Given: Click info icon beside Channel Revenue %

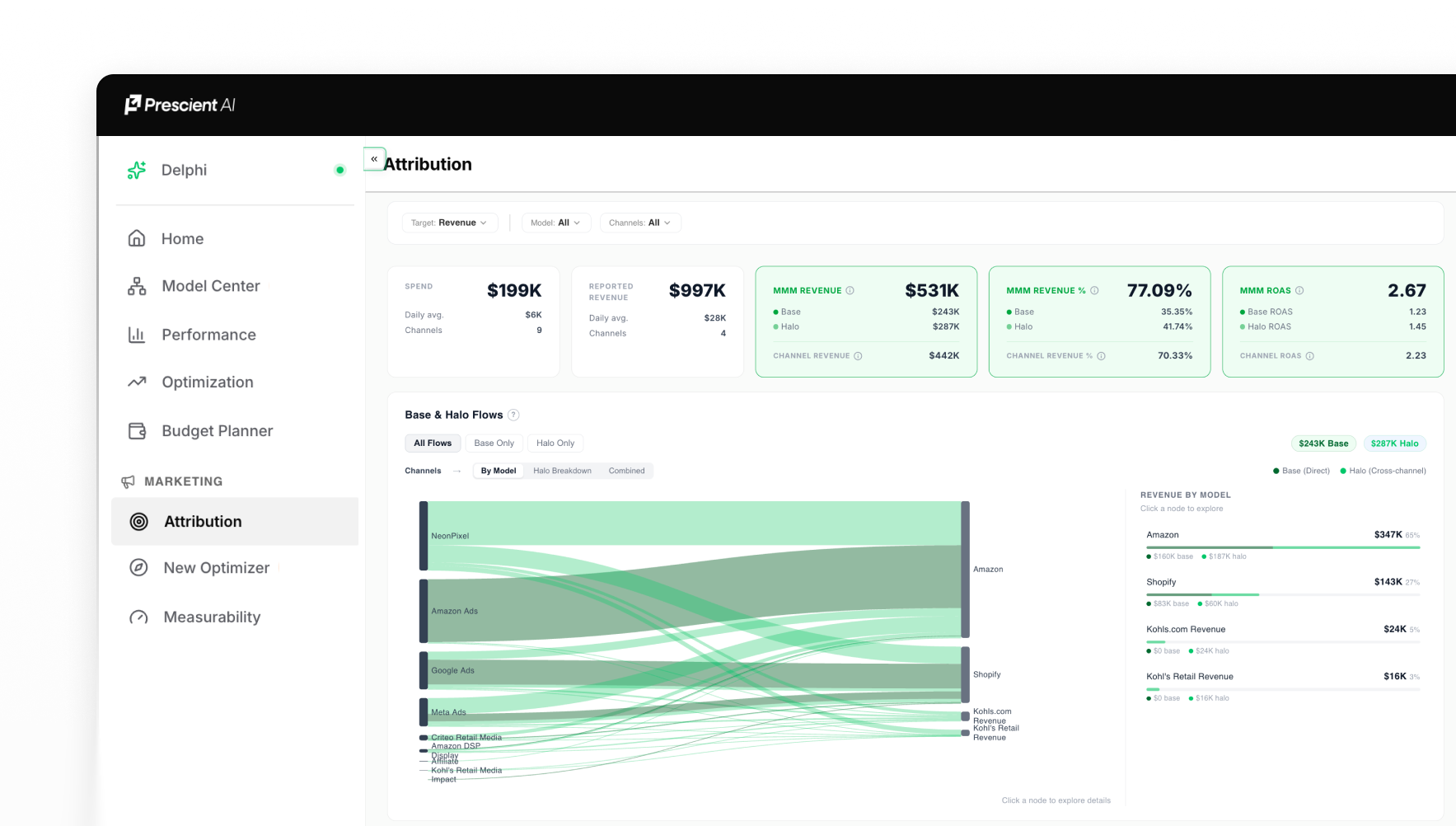Looking at the screenshot, I should pyautogui.click(x=1101, y=356).
